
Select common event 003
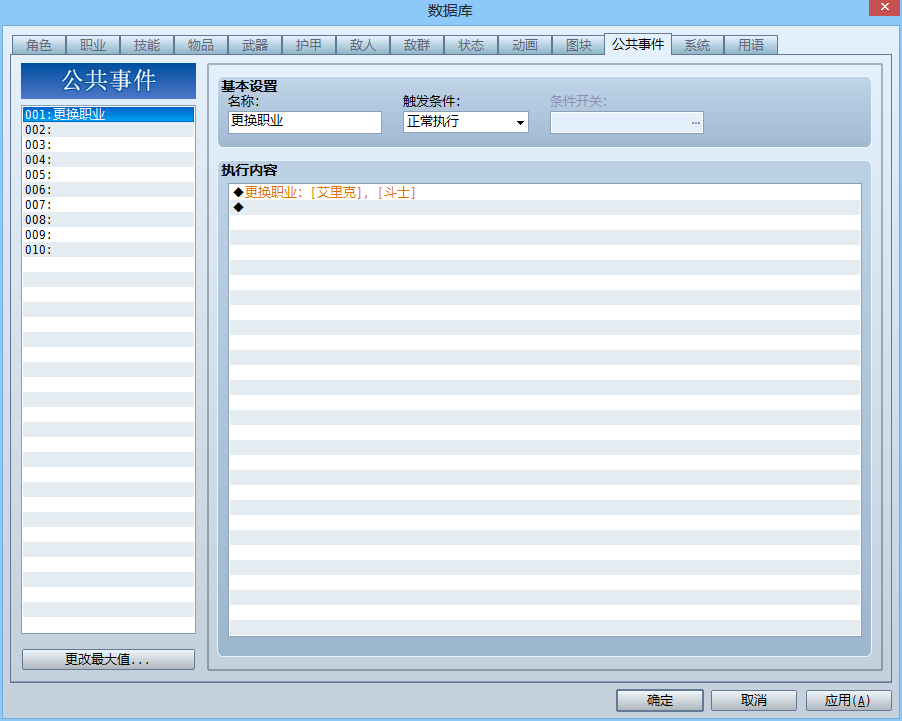coord(108,144)
